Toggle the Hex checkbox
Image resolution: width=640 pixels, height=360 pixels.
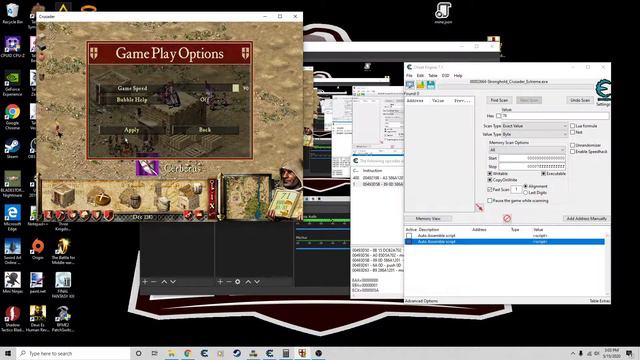pyautogui.click(x=498, y=116)
